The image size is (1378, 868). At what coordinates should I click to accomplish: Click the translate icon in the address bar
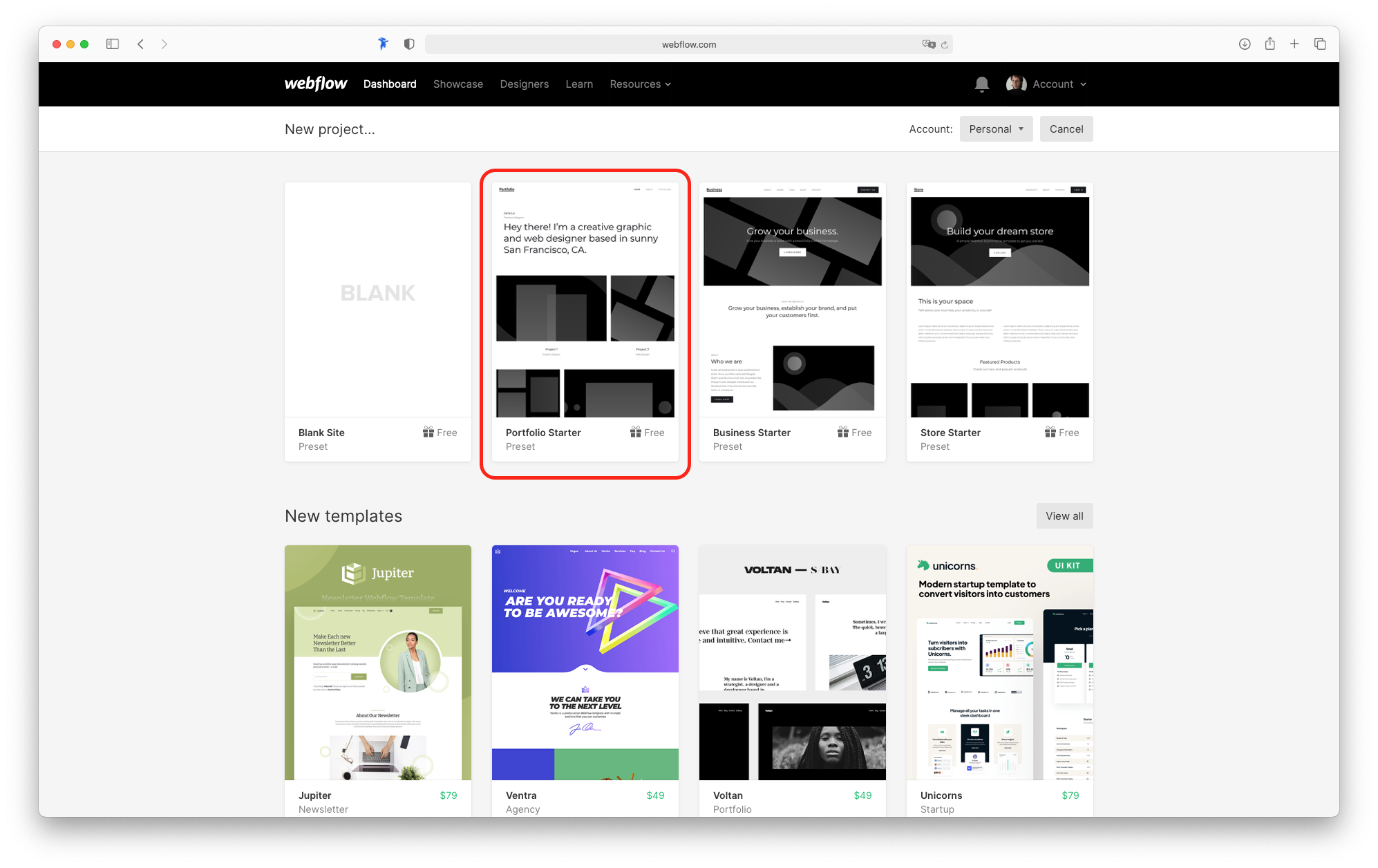click(x=928, y=44)
